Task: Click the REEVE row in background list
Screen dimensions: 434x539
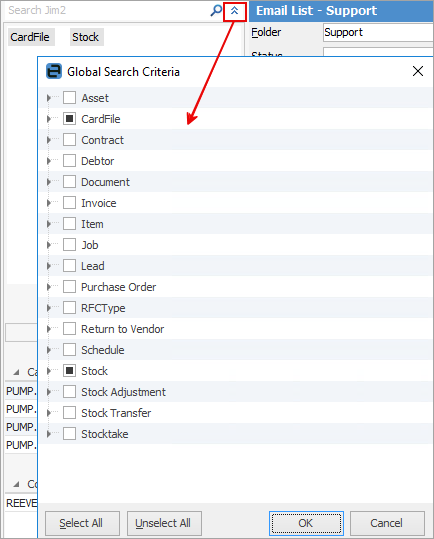Action: tap(21, 503)
